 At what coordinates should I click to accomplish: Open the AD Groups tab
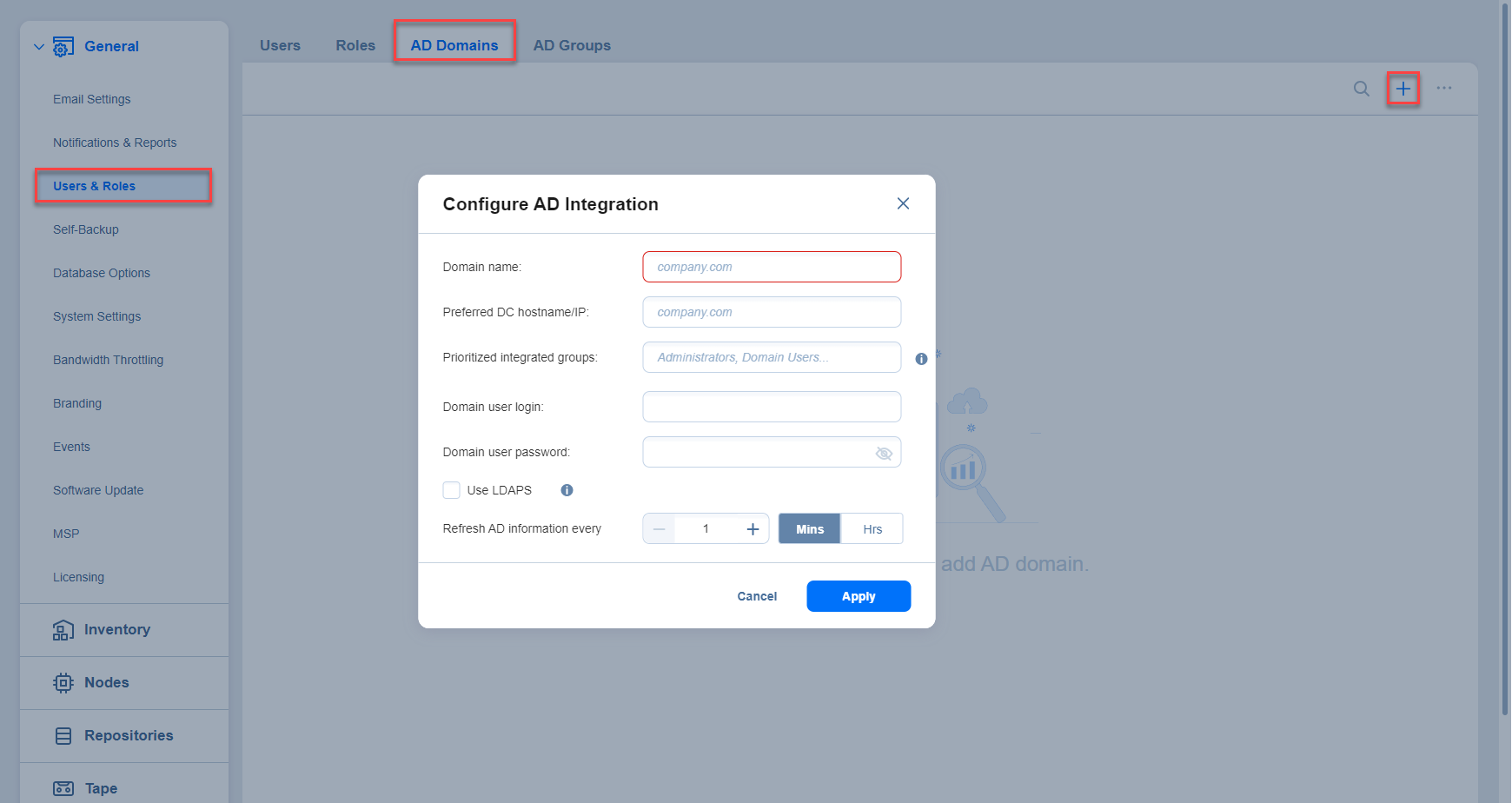[572, 44]
